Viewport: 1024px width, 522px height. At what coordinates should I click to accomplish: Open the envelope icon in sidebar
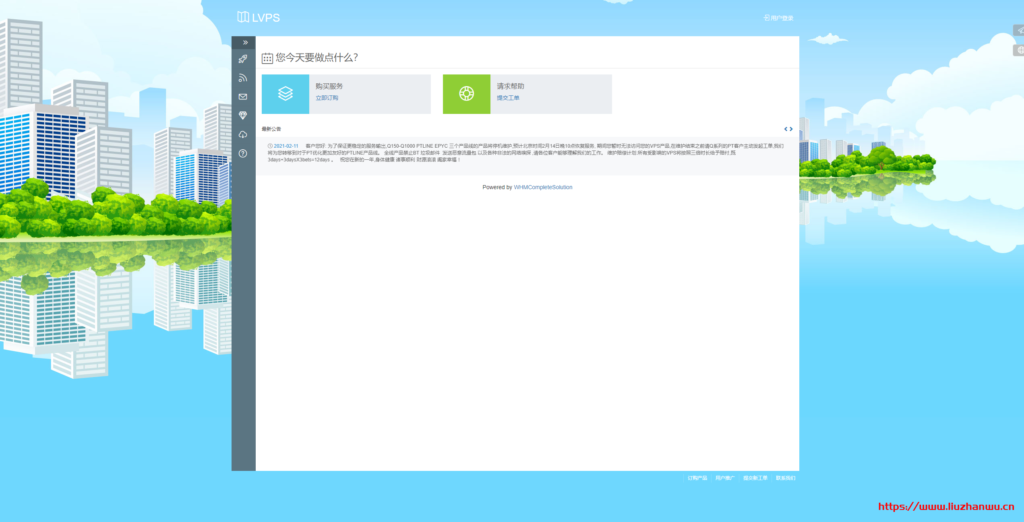tap(243, 97)
